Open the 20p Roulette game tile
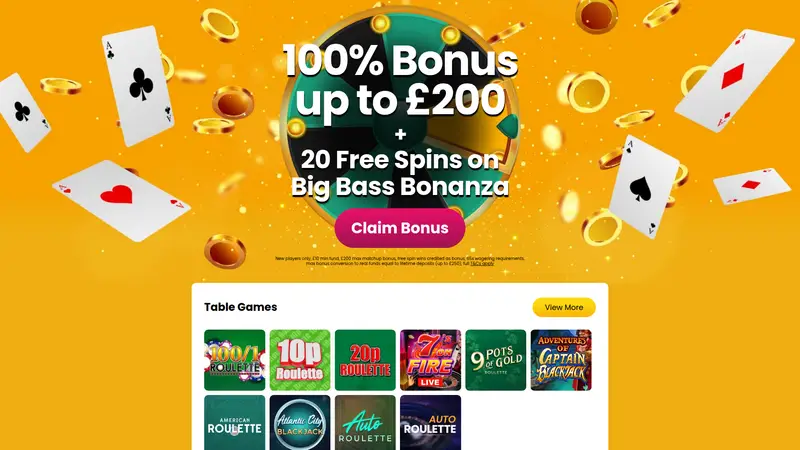The height and width of the screenshot is (450, 800). 365,360
